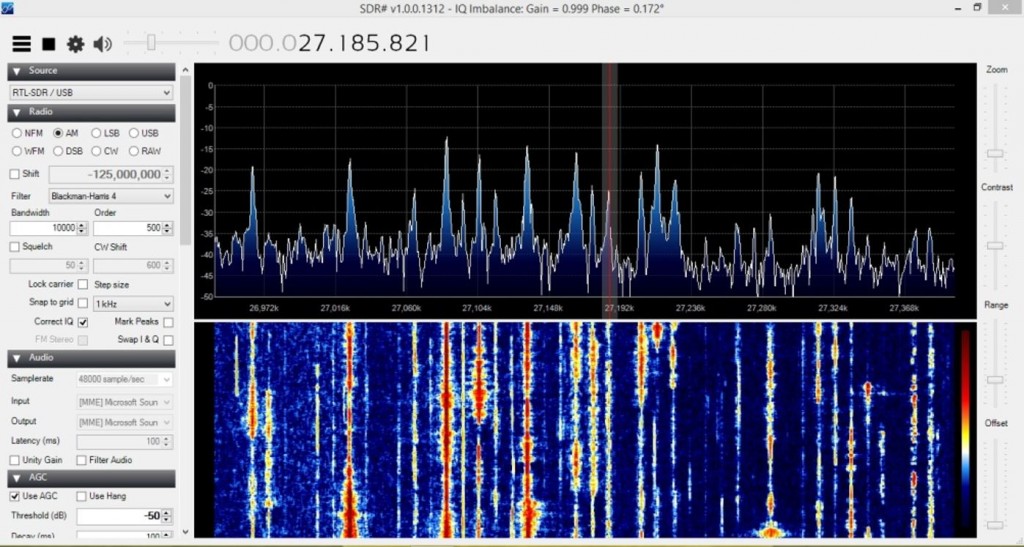
Task: Select the NFM demodulation mode
Action: tap(17, 133)
